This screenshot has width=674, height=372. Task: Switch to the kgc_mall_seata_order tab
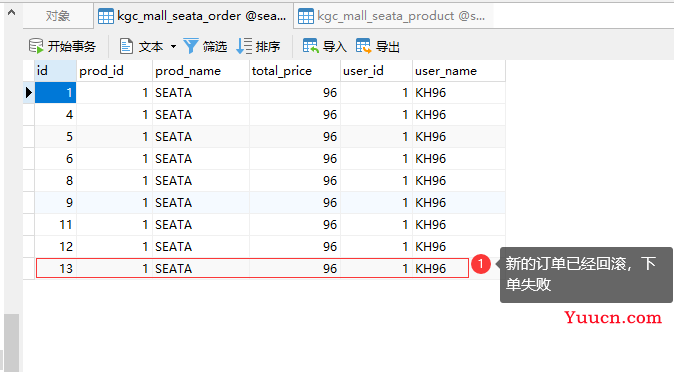pos(193,16)
